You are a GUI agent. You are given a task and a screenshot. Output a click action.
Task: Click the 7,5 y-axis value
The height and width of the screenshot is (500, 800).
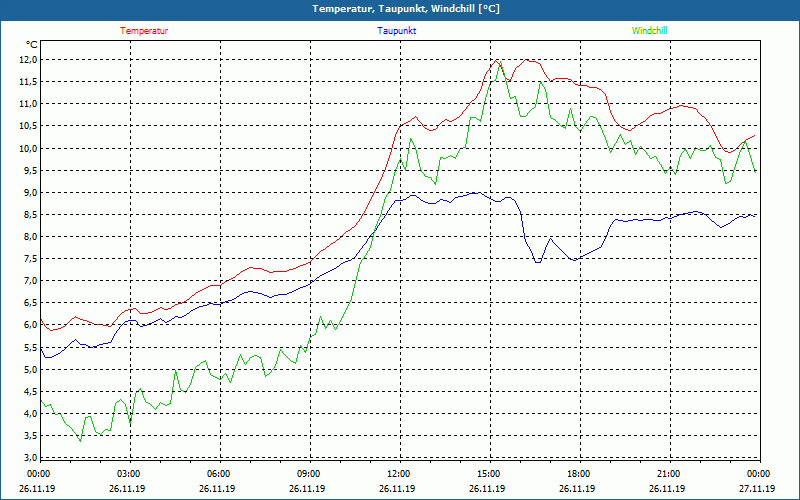tap(31, 259)
